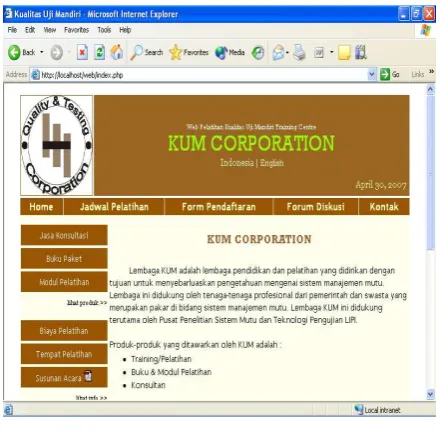Open Favorites star toolbar button
Image resolution: width=441 pixels, height=430 pixels.
(x=189, y=52)
